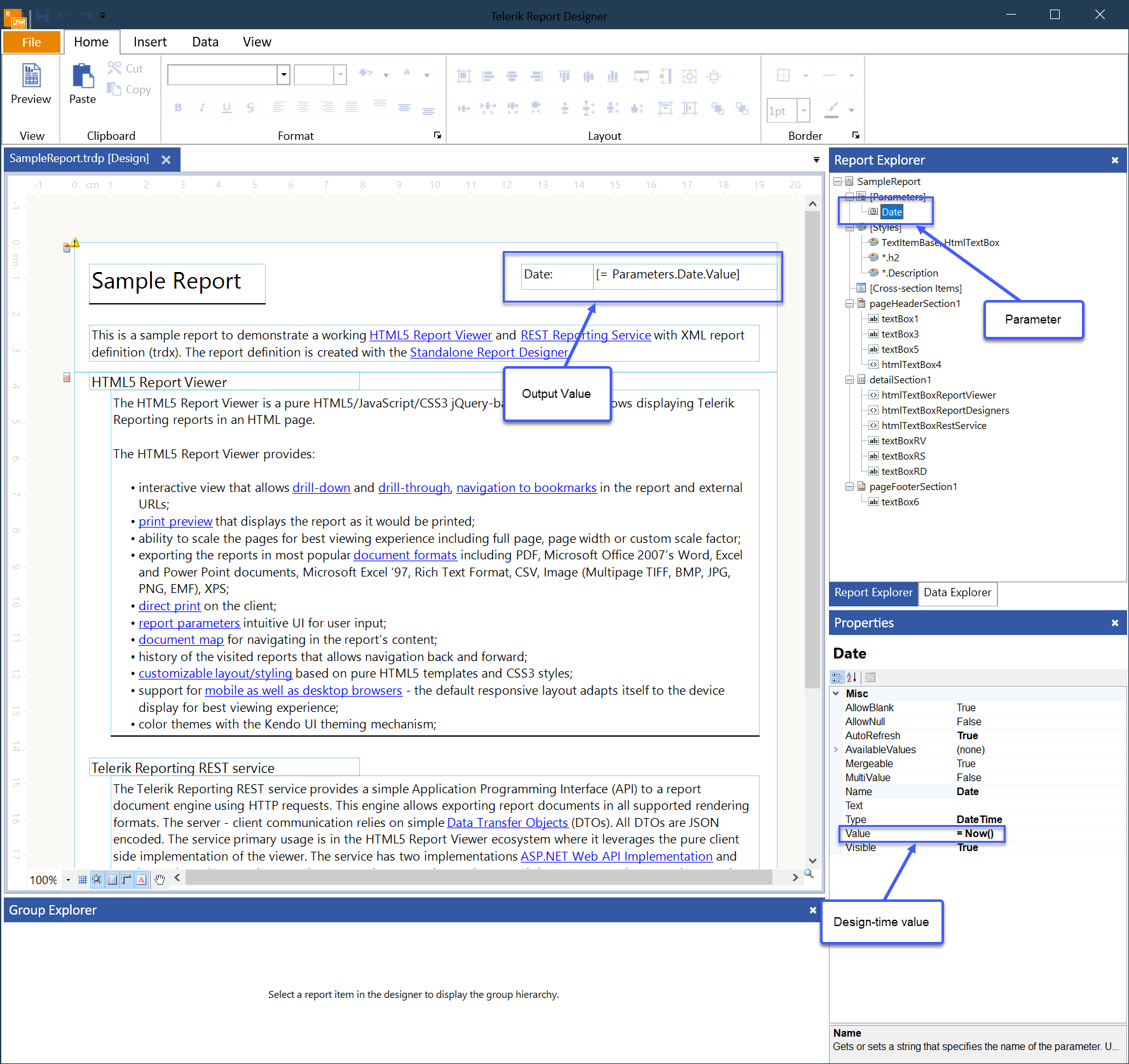Click the vertical scrollbar of the design surface
The width and height of the screenshot is (1129, 1064).
coord(812,445)
